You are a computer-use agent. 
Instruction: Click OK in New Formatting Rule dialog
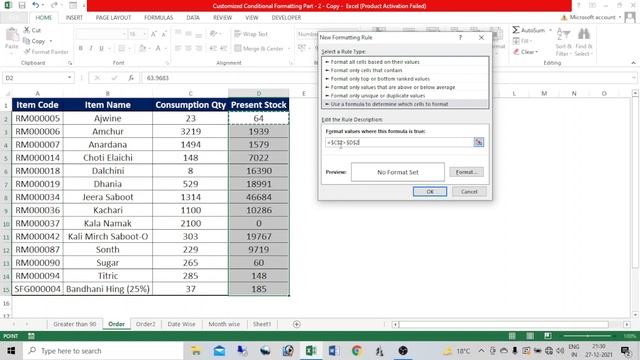[x=430, y=191]
